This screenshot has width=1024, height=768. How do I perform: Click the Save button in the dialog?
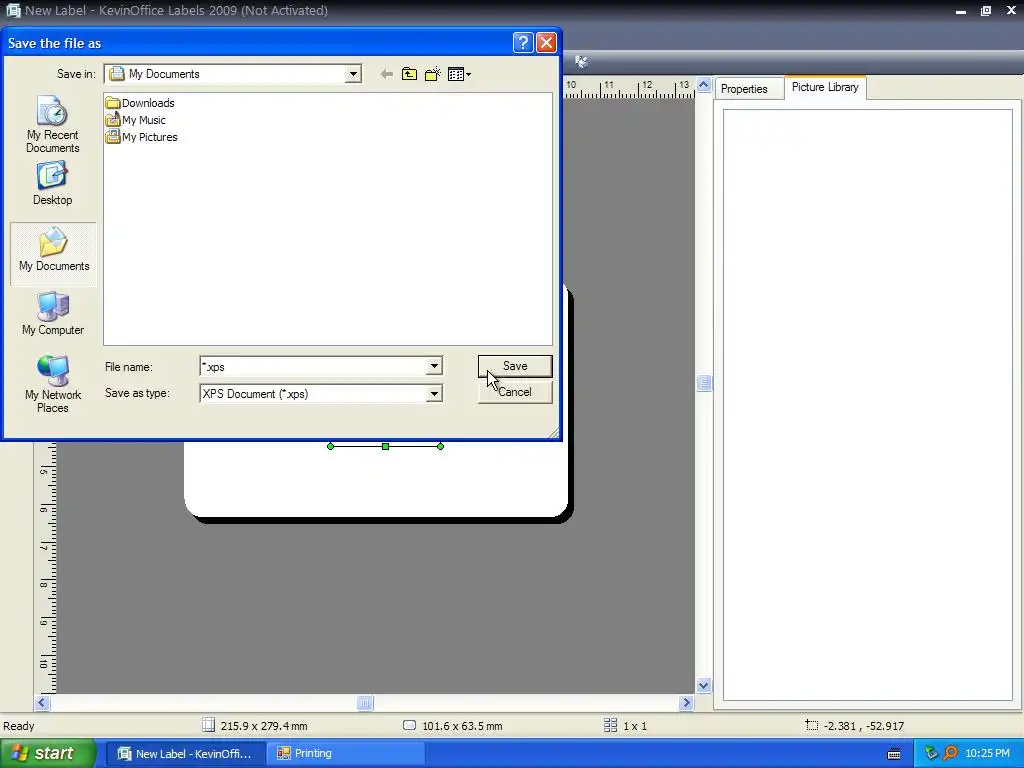[x=515, y=366]
